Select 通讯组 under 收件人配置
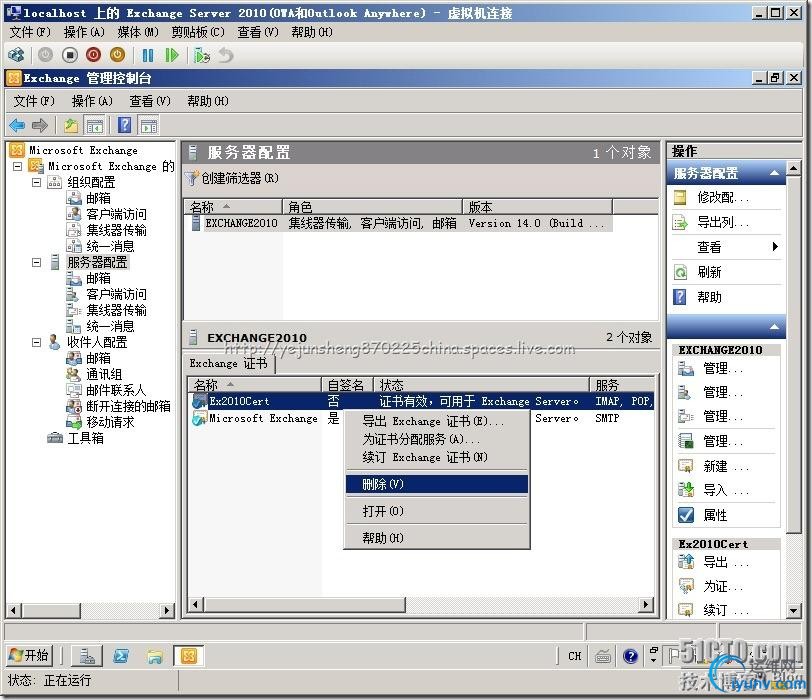Image resolution: width=812 pixels, height=700 pixels. pyautogui.click(x=104, y=374)
